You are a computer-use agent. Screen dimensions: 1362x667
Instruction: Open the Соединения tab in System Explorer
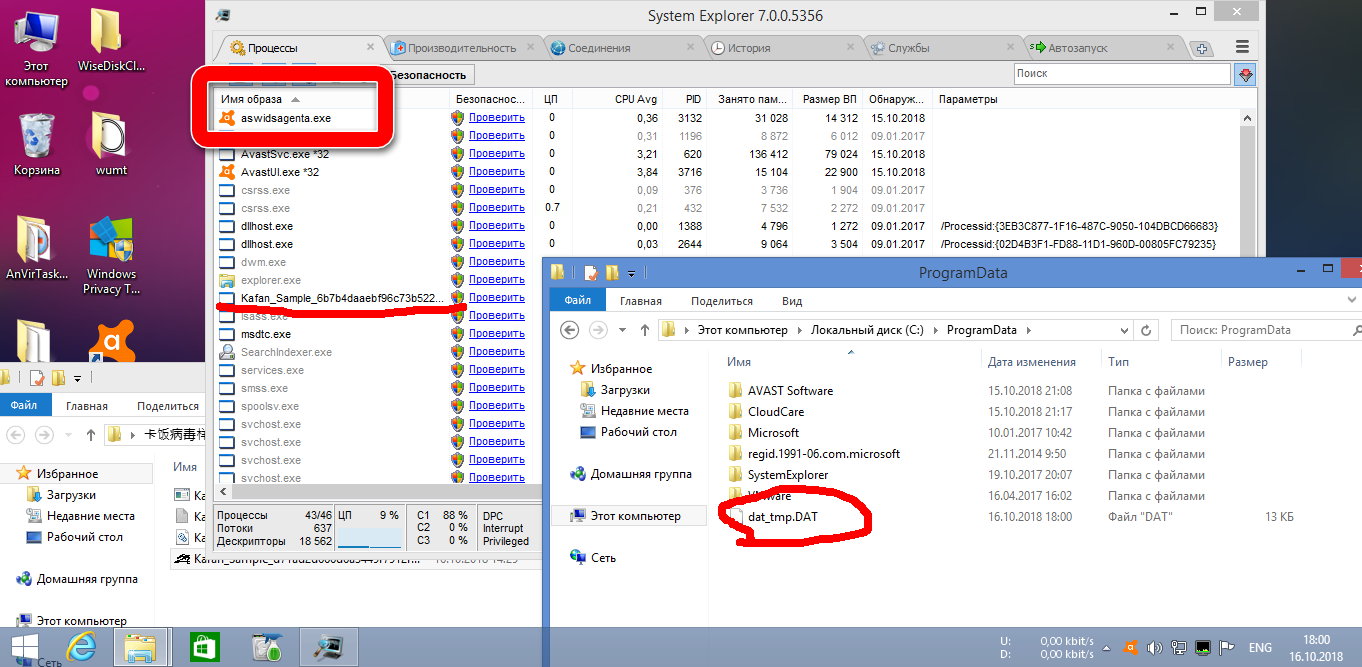(x=598, y=48)
